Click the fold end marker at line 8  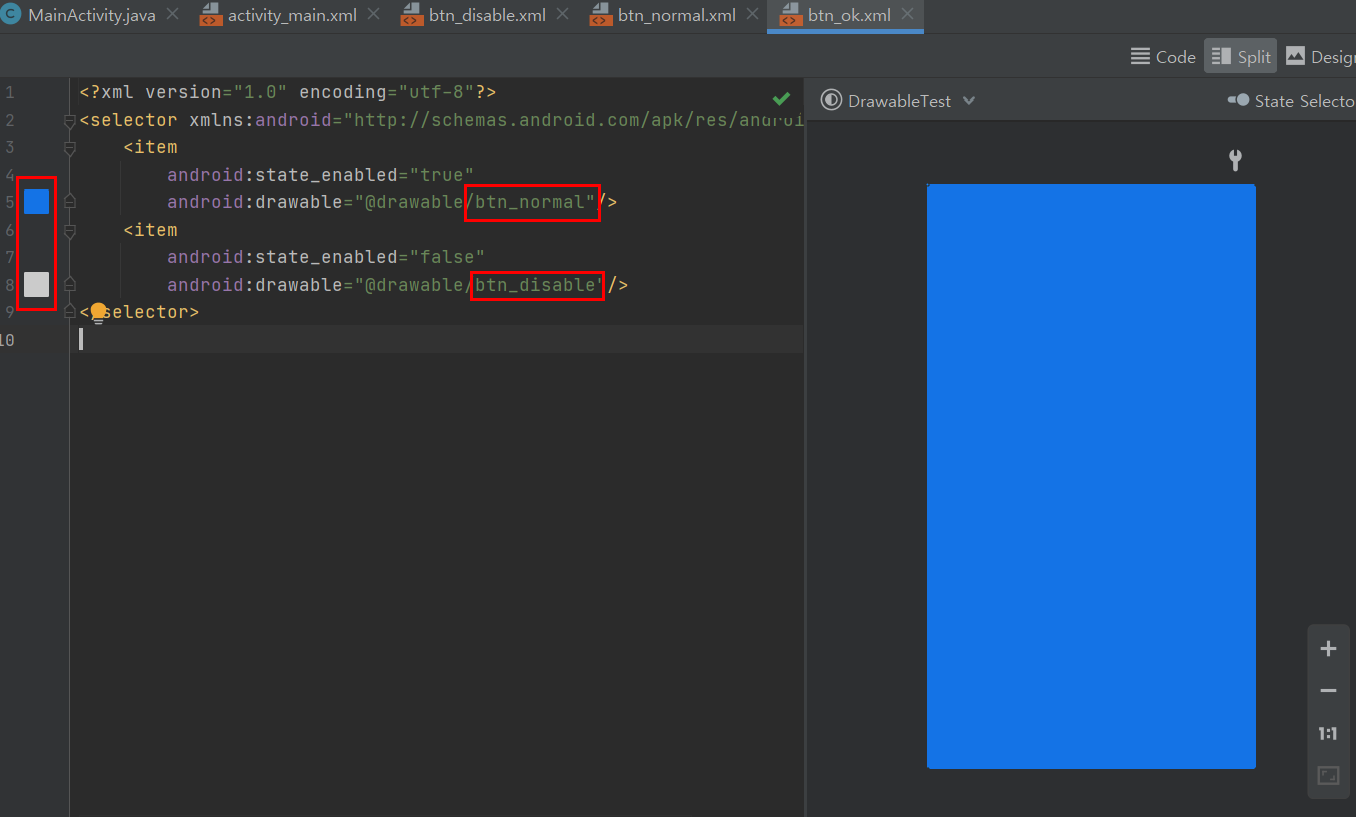click(x=70, y=285)
